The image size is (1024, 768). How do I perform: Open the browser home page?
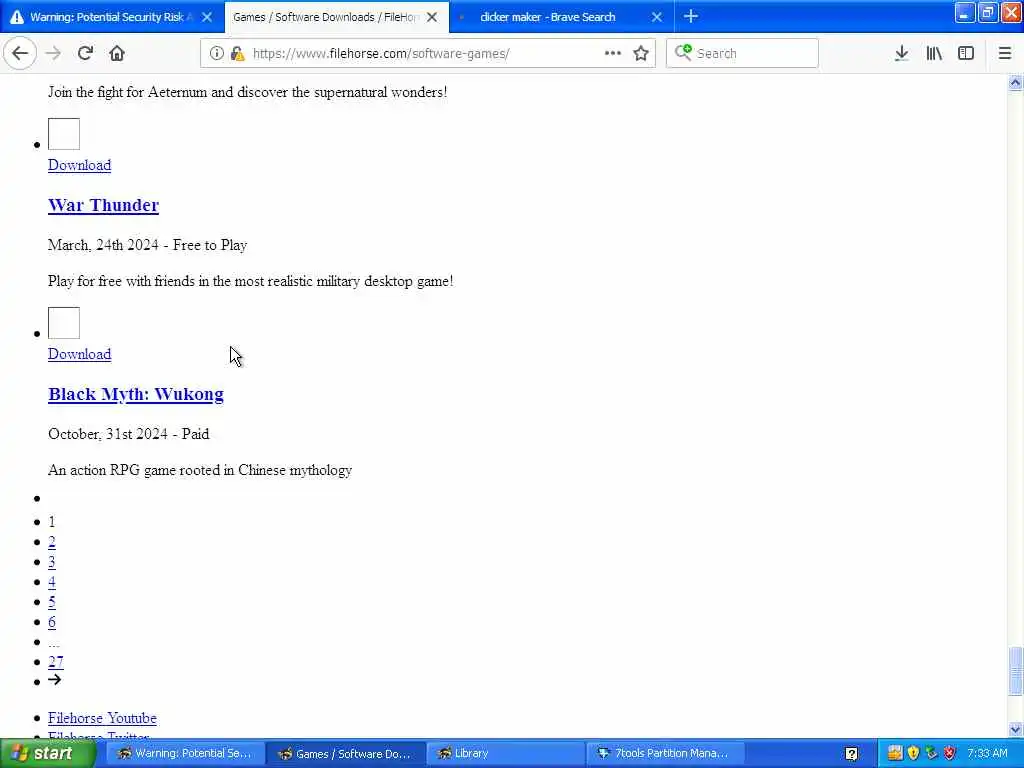click(117, 53)
